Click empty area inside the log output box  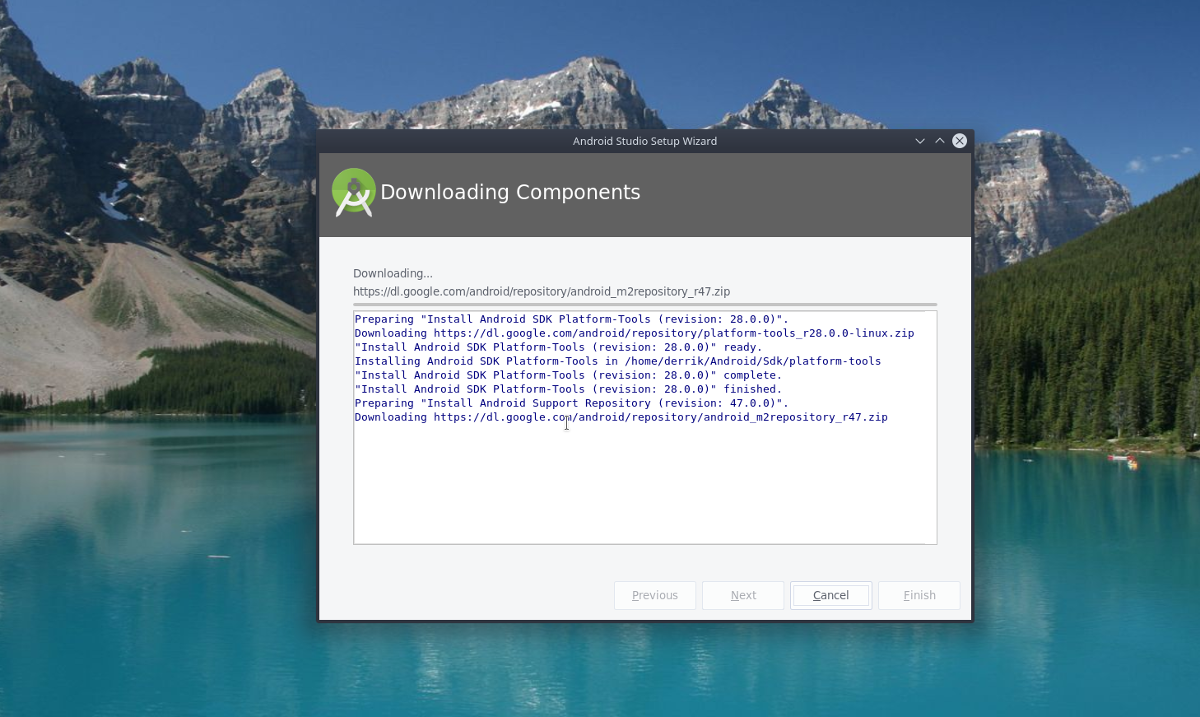tap(645, 485)
